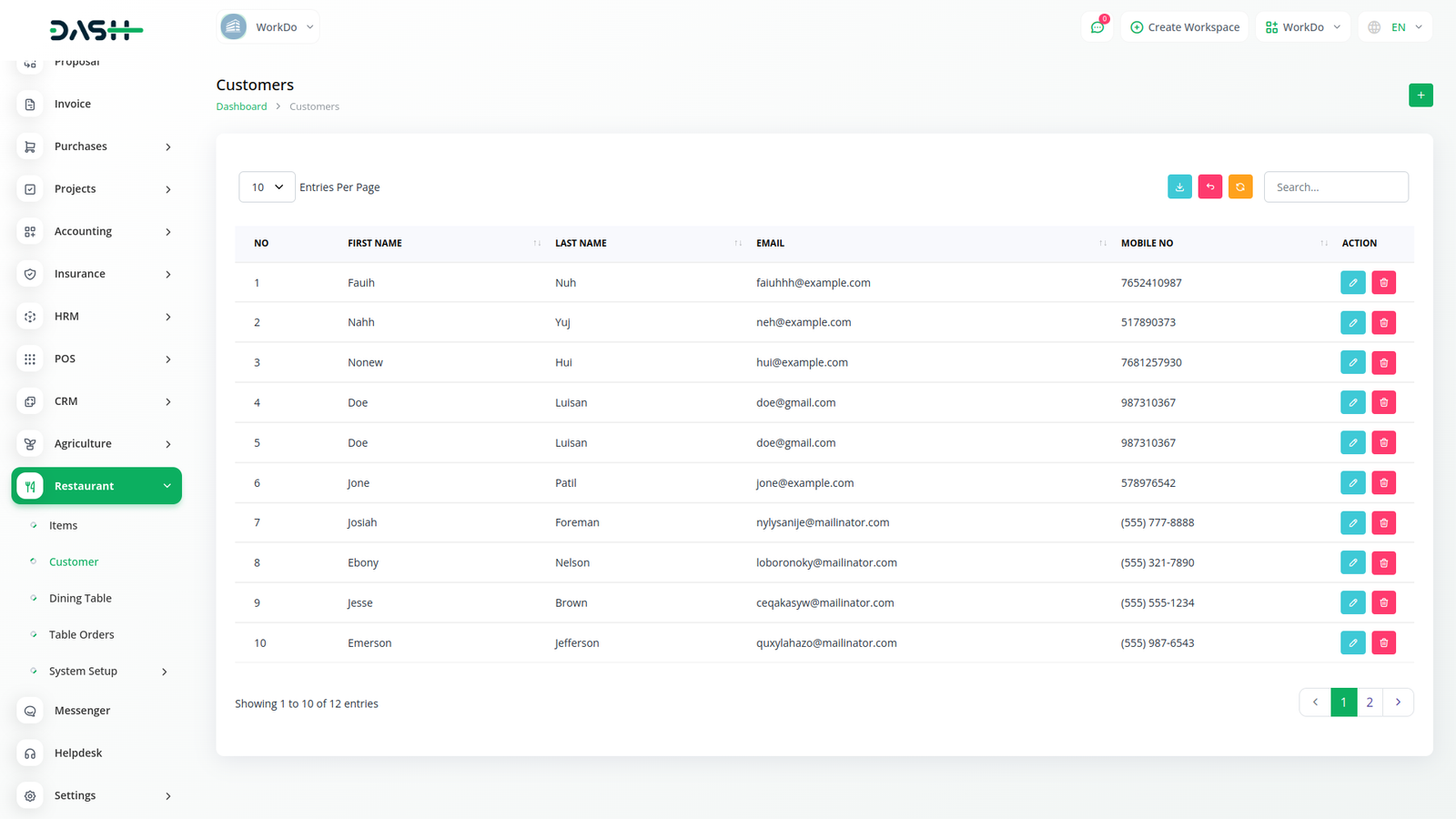Open the EN language dropdown
The height and width of the screenshot is (819, 1456).
[1395, 27]
